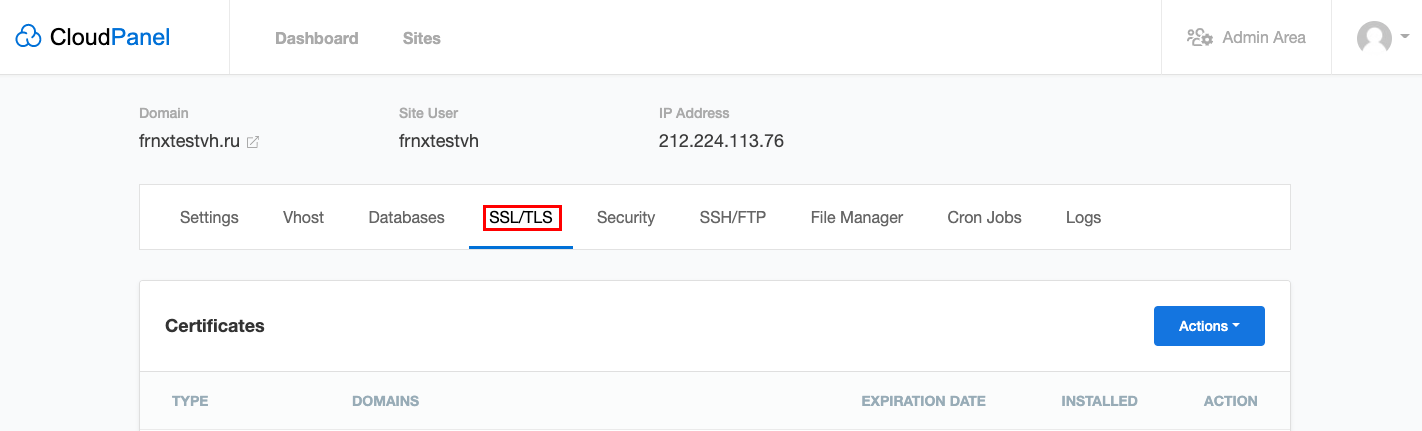The height and width of the screenshot is (431, 1422).
Task: Click the CloudPanel brand name text
Action: coord(110,37)
